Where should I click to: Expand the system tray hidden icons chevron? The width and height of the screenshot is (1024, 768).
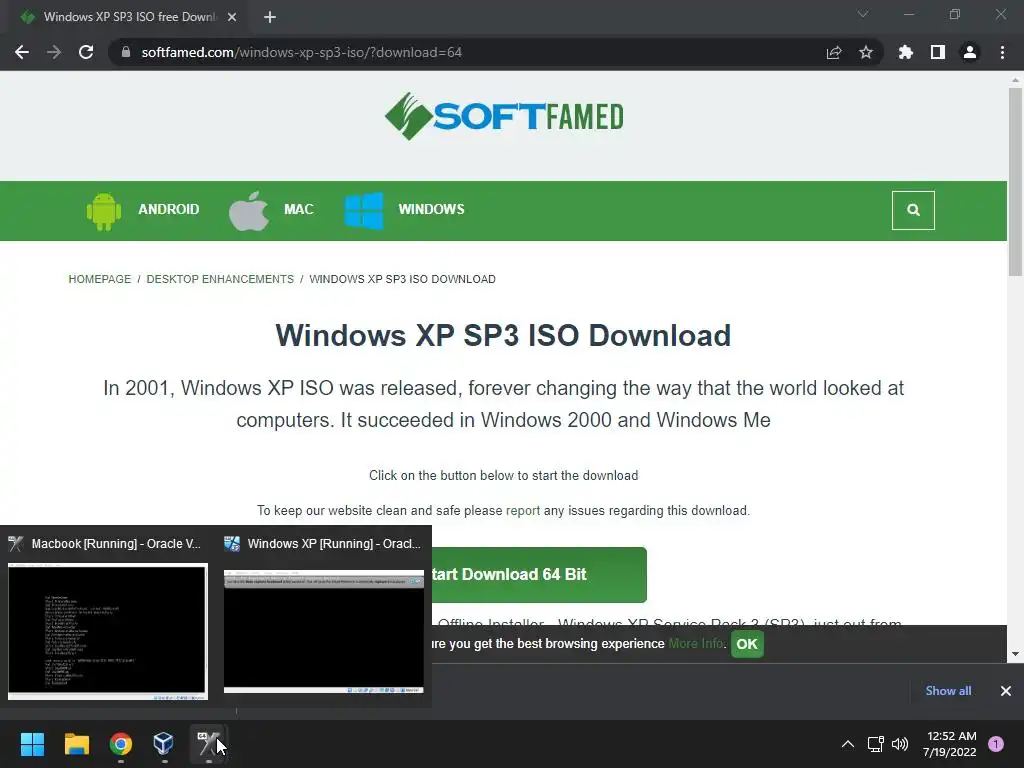coord(848,744)
